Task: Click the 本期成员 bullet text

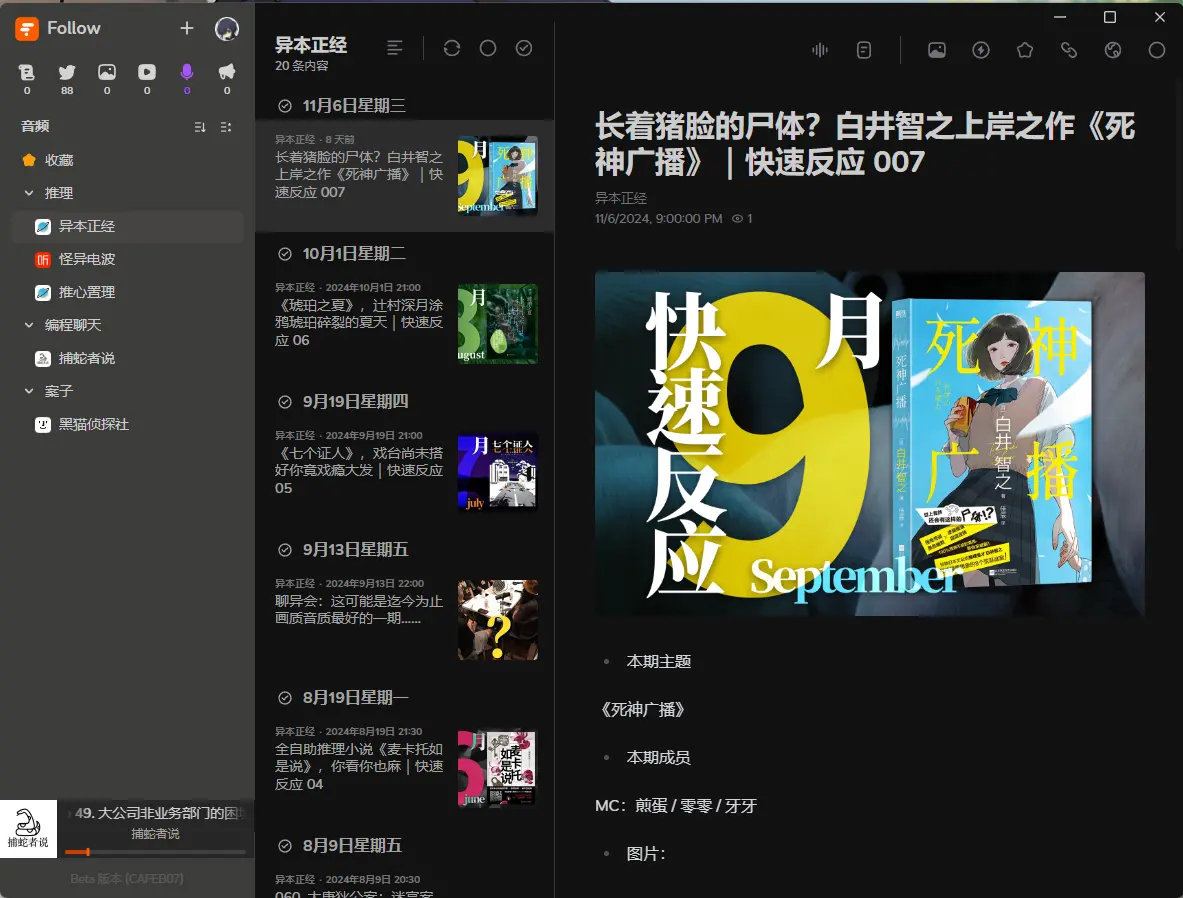Action: pyautogui.click(x=659, y=758)
